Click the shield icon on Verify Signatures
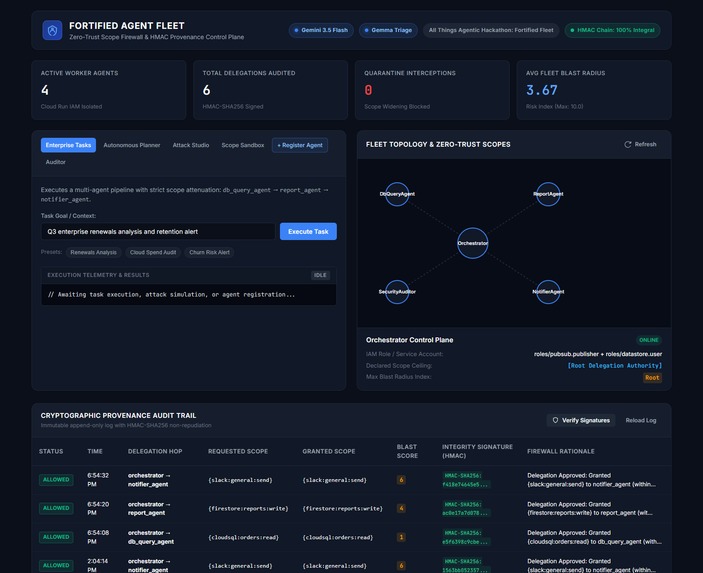703x573 pixels. click(555, 420)
